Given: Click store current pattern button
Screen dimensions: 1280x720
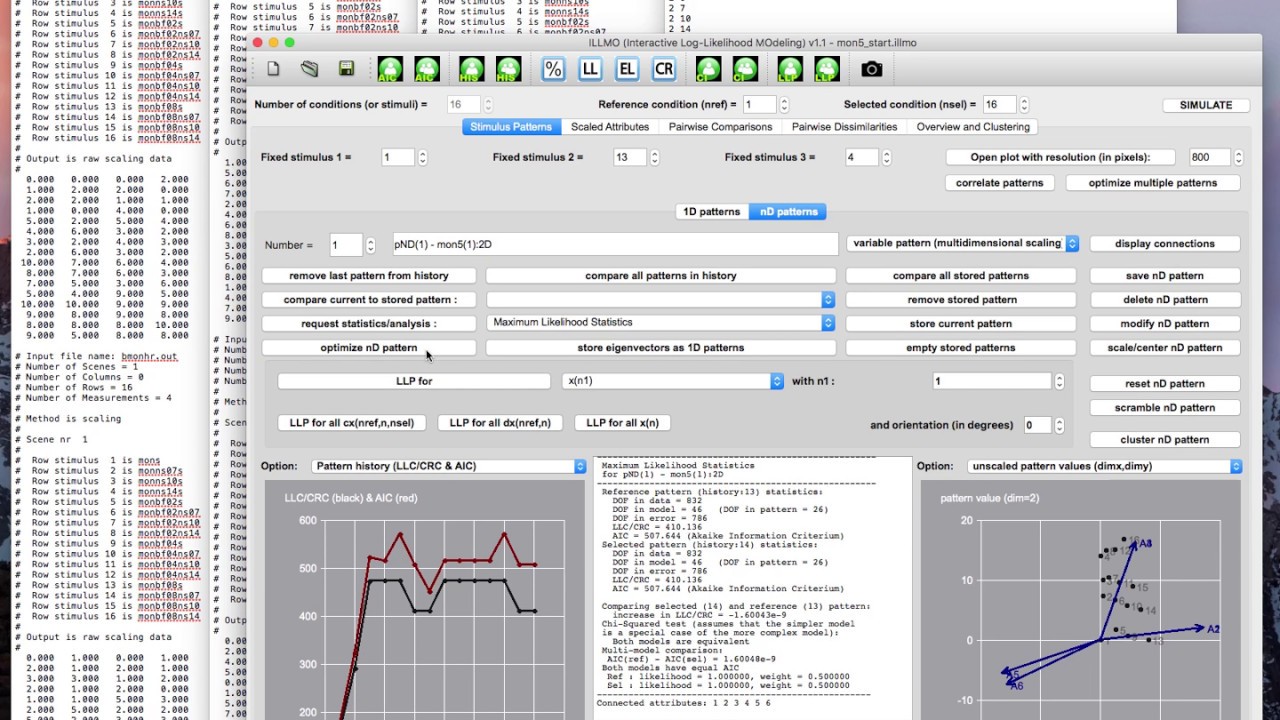Looking at the screenshot, I should tap(961, 324).
